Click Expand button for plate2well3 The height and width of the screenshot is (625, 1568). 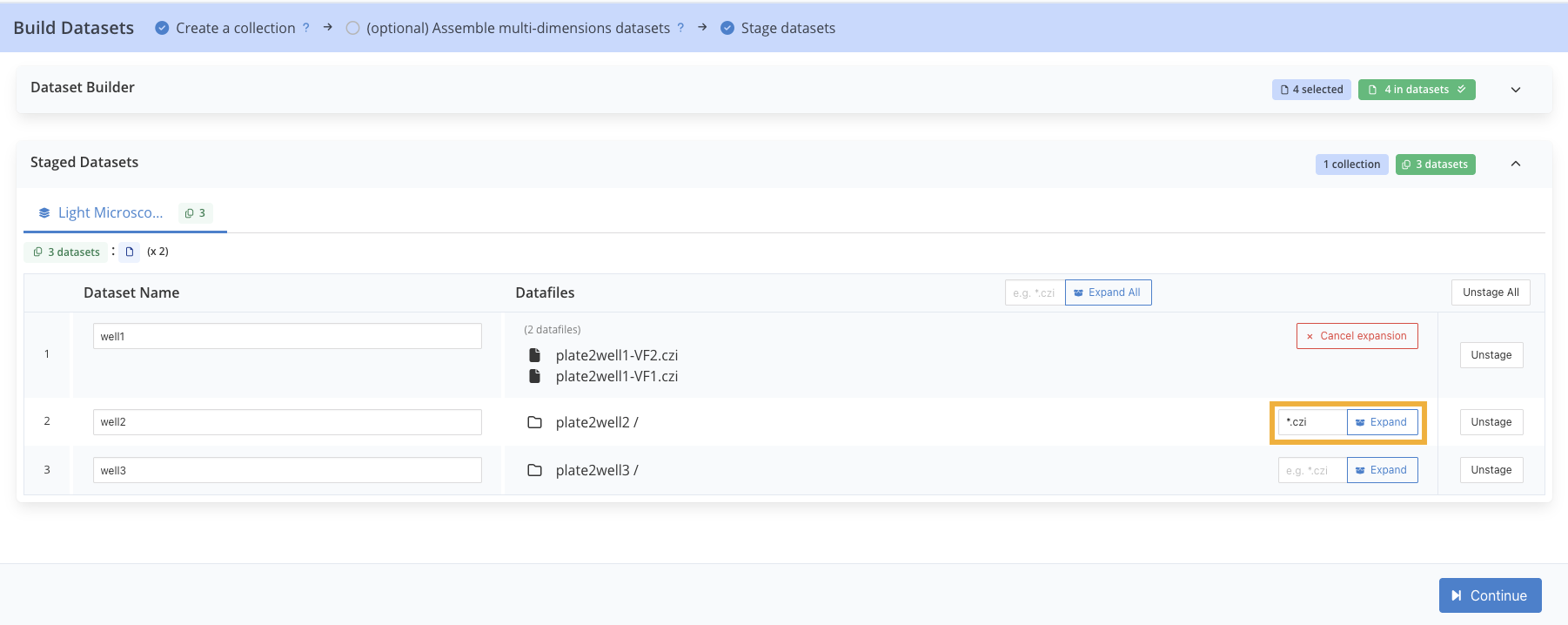click(x=1382, y=470)
